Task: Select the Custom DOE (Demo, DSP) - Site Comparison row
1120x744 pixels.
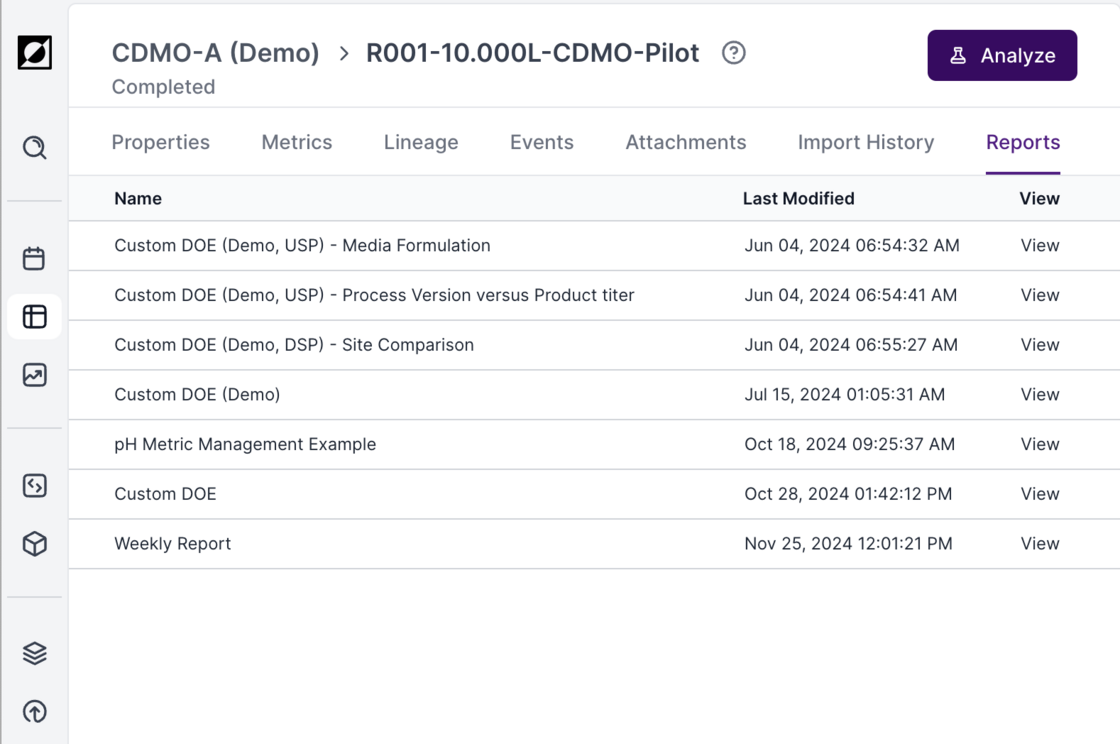Action: [x=294, y=345]
